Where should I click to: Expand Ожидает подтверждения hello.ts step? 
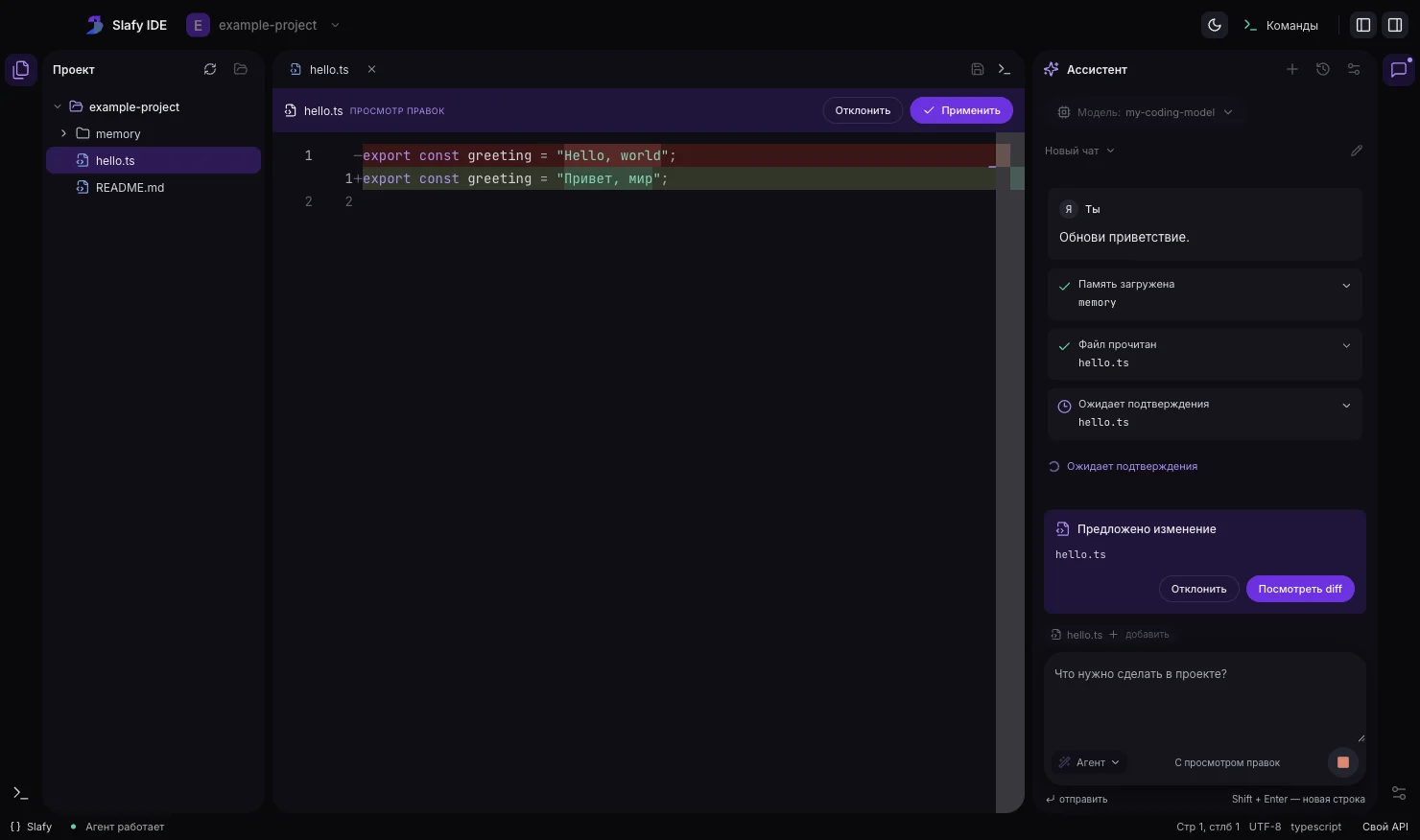point(1205,413)
